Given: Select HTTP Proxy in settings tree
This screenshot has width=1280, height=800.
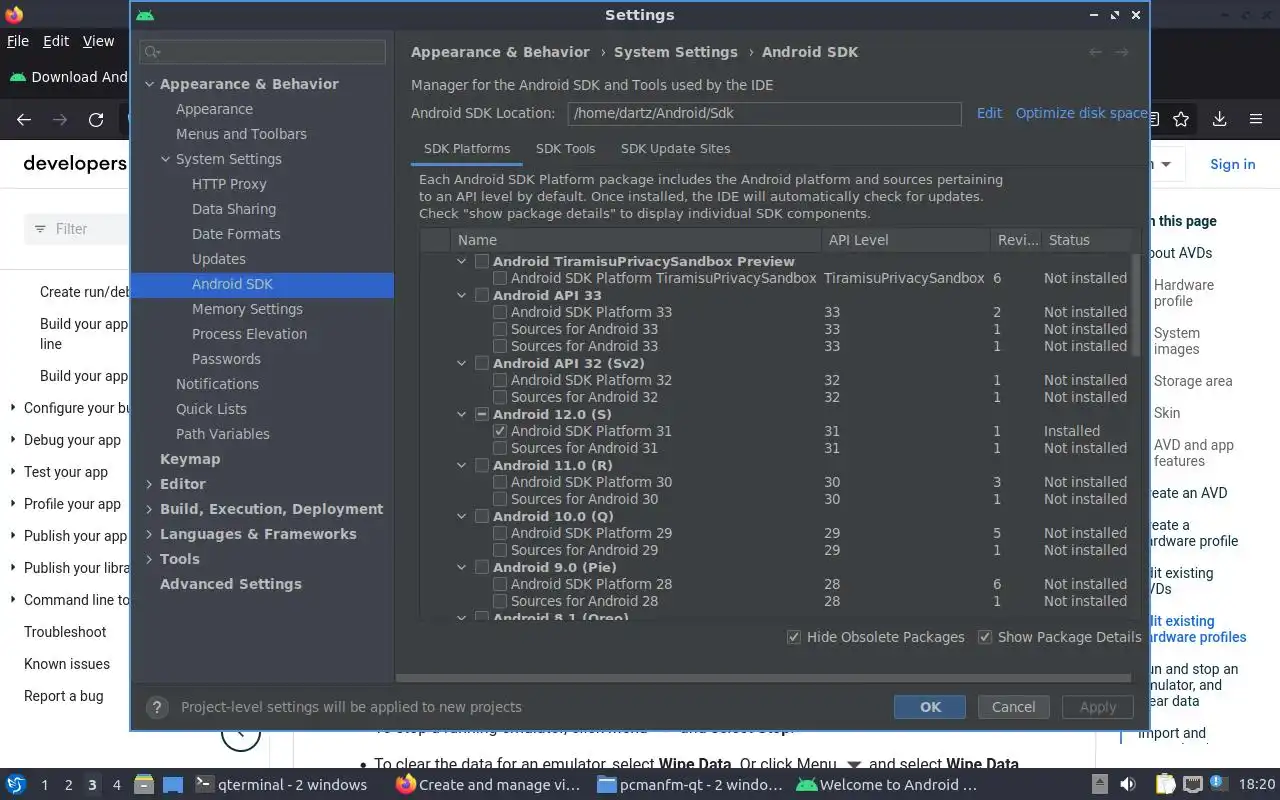Looking at the screenshot, I should pyautogui.click(x=229, y=184).
